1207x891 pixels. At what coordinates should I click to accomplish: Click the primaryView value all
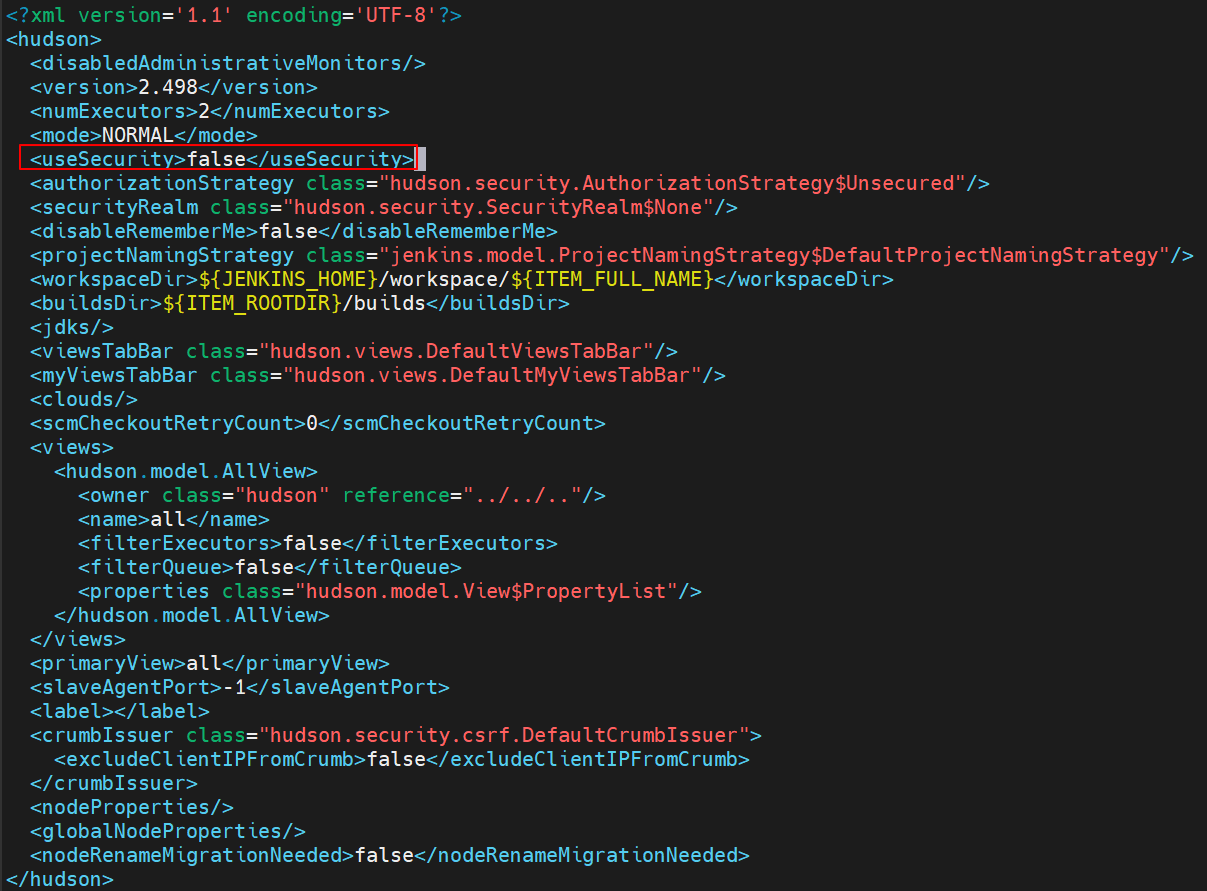tap(204, 663)
